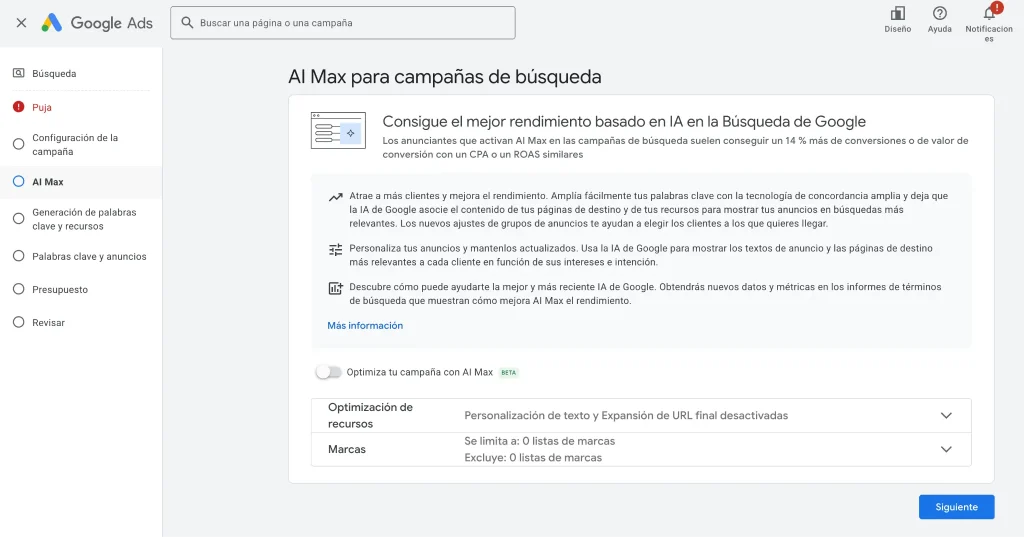Click 'Se limita a: 0 listas de marcas'
This screenshot has height=537, width=1024.
[x=539, y=441]
